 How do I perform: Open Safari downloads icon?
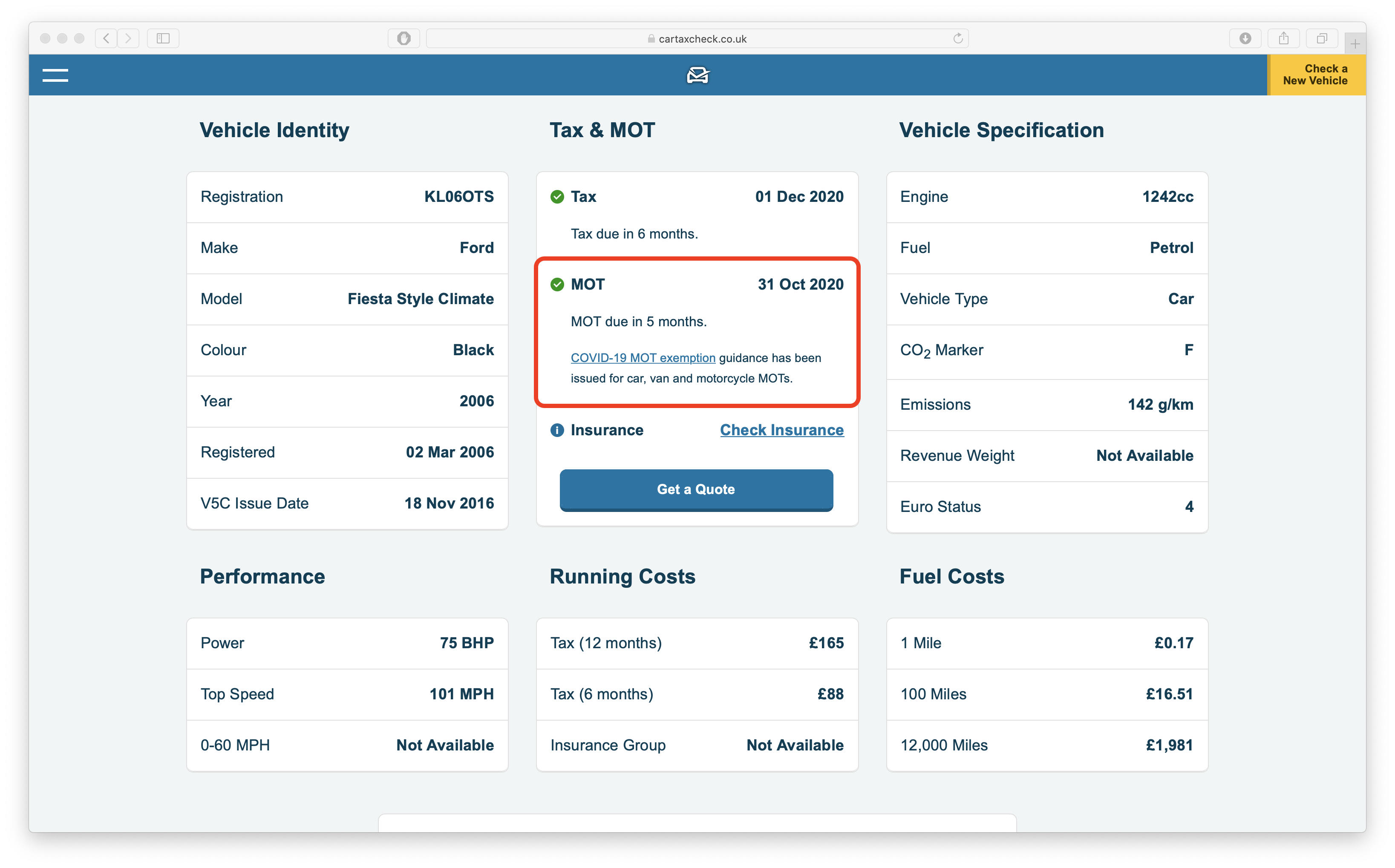[x=1245, y=38]
